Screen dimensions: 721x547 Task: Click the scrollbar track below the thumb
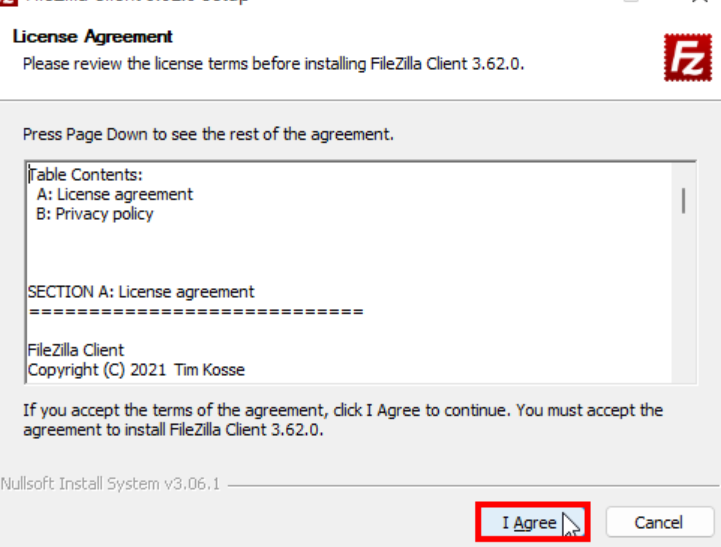coord(684,299)
